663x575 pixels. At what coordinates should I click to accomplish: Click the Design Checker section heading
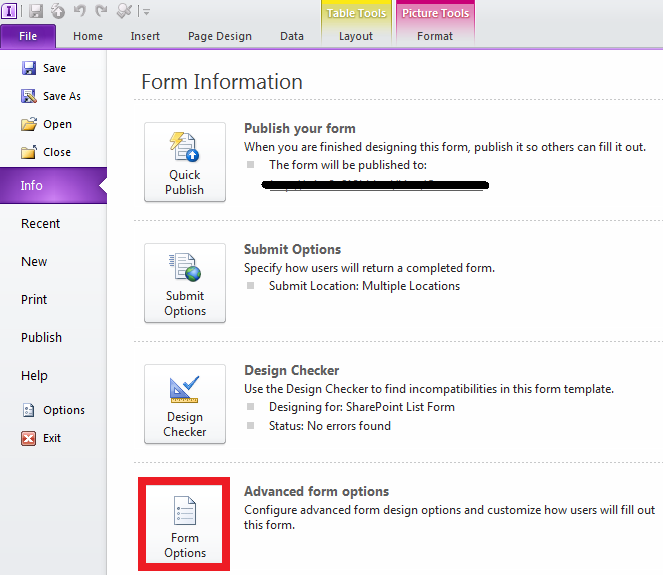click(291, 370)
